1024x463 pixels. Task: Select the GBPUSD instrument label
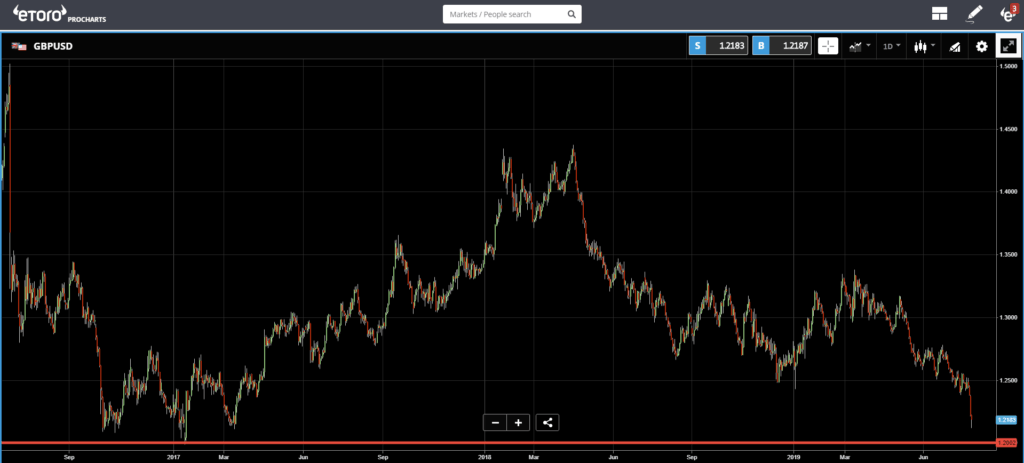53,47
